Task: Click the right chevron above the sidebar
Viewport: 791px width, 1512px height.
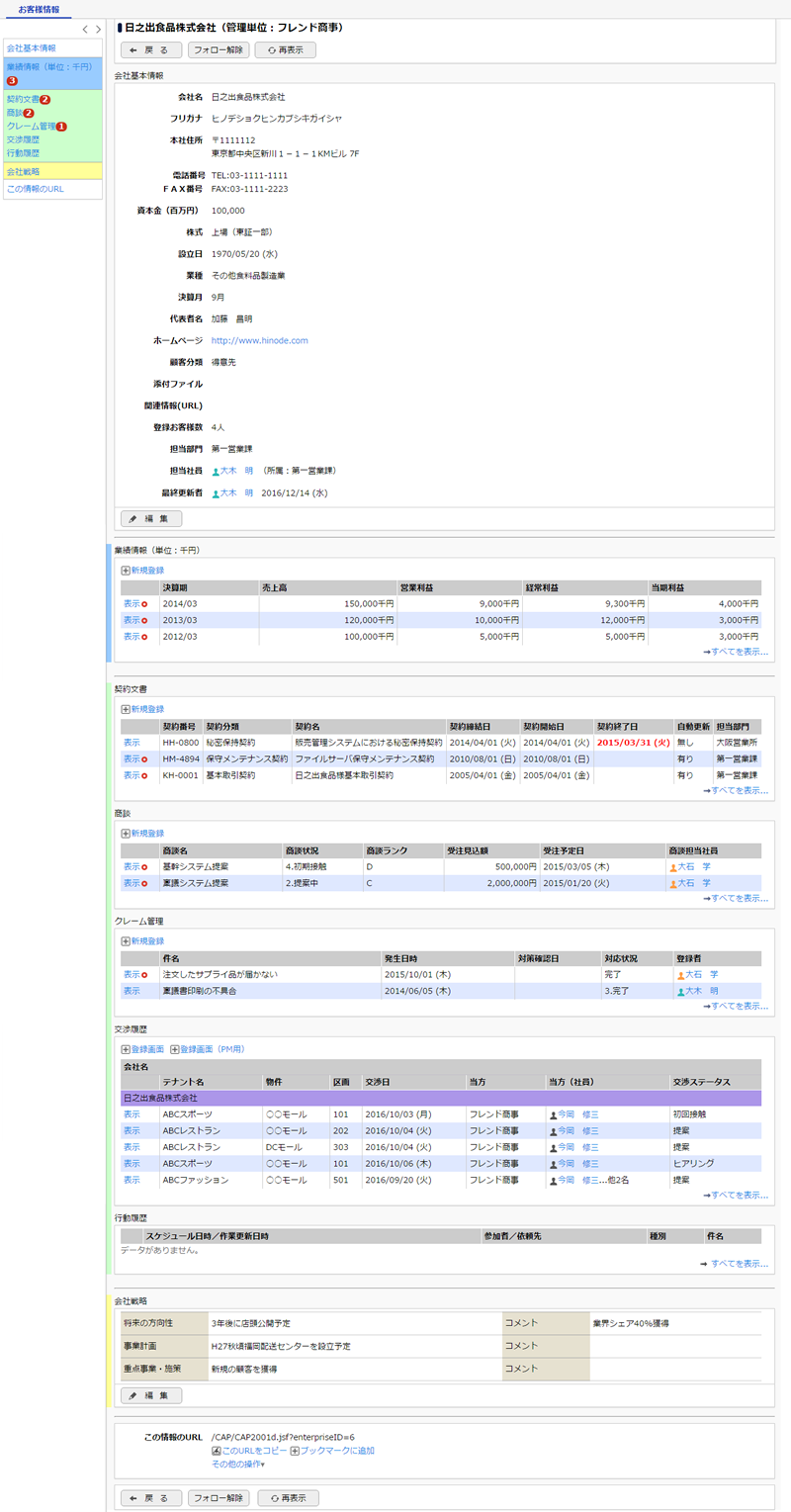Action: pyautogui.click(x=96, y=30)
